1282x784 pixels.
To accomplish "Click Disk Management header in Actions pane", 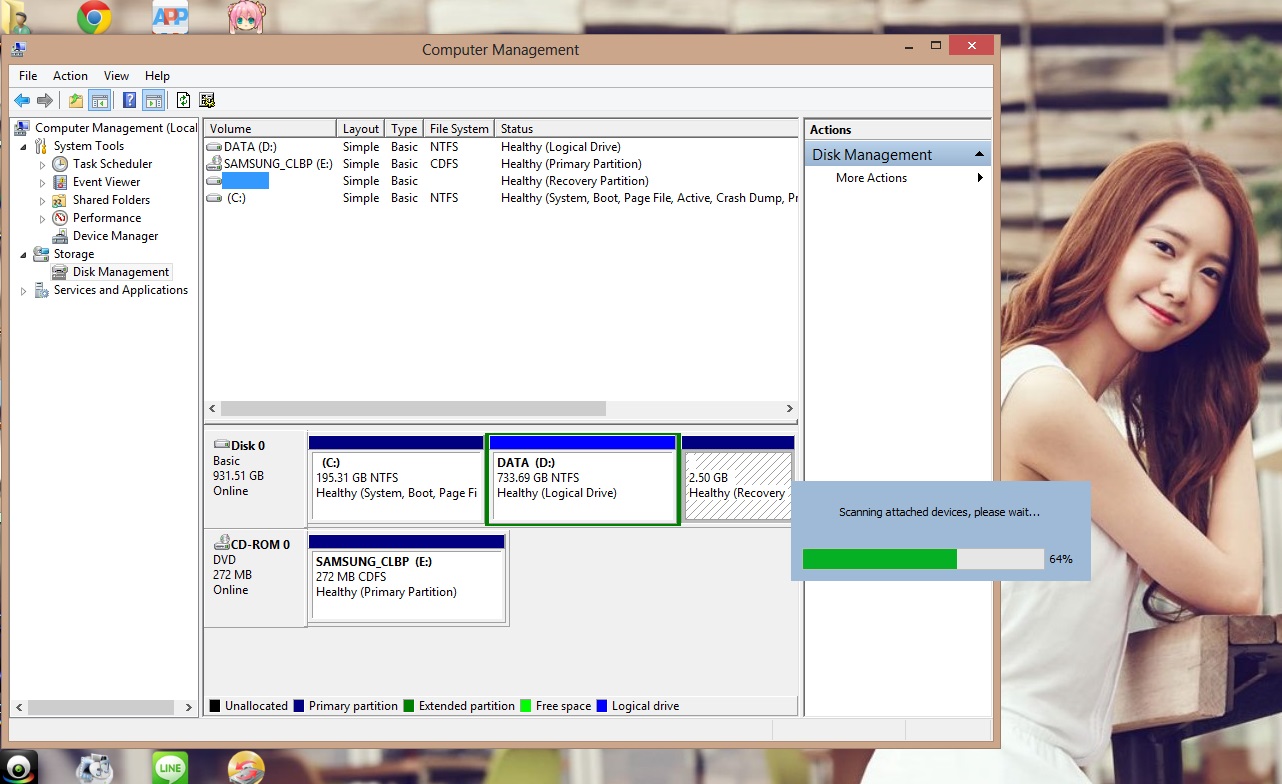I will (898, 155).
